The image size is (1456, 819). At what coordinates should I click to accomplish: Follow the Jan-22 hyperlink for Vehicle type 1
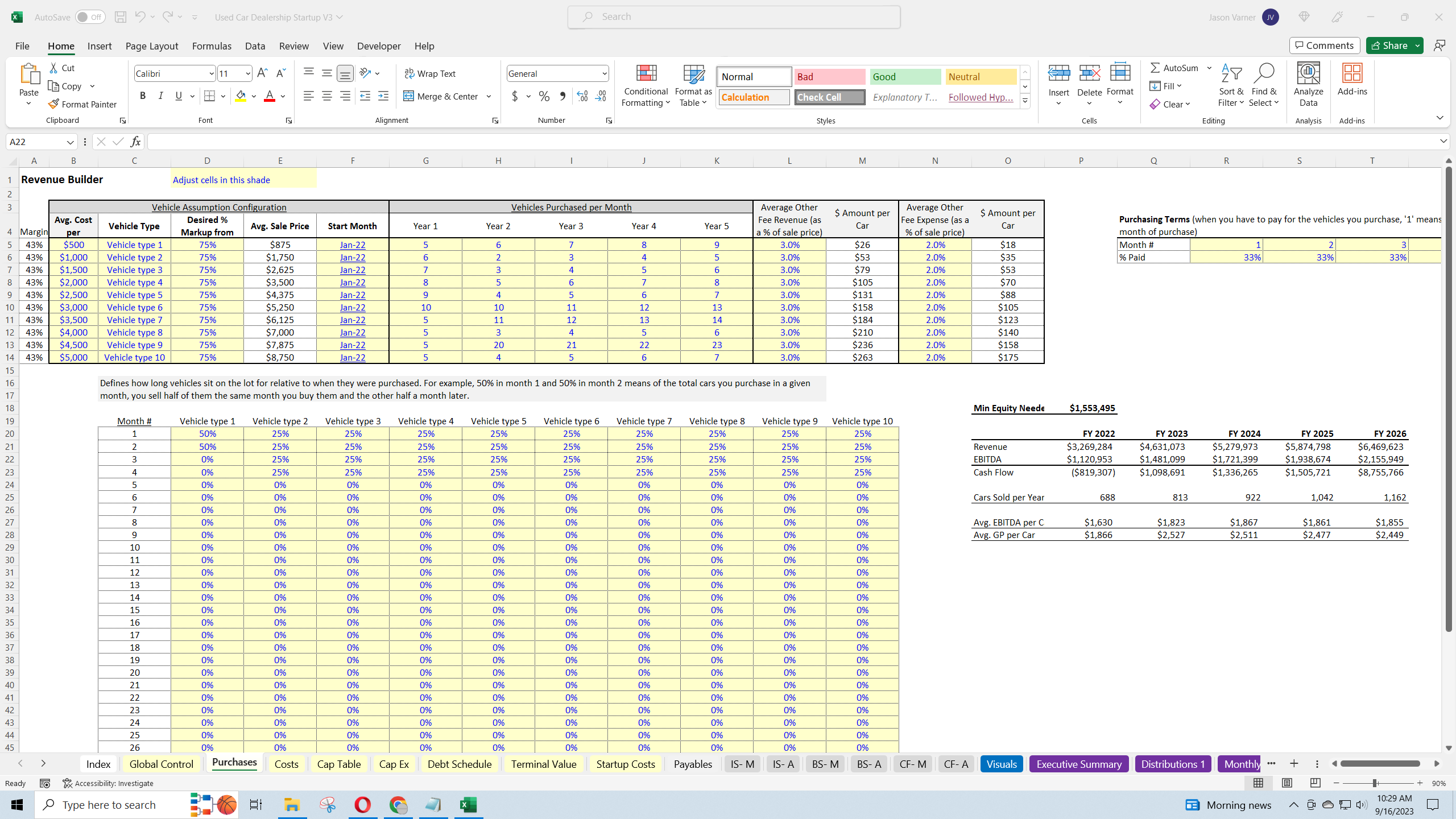point(352,245)
